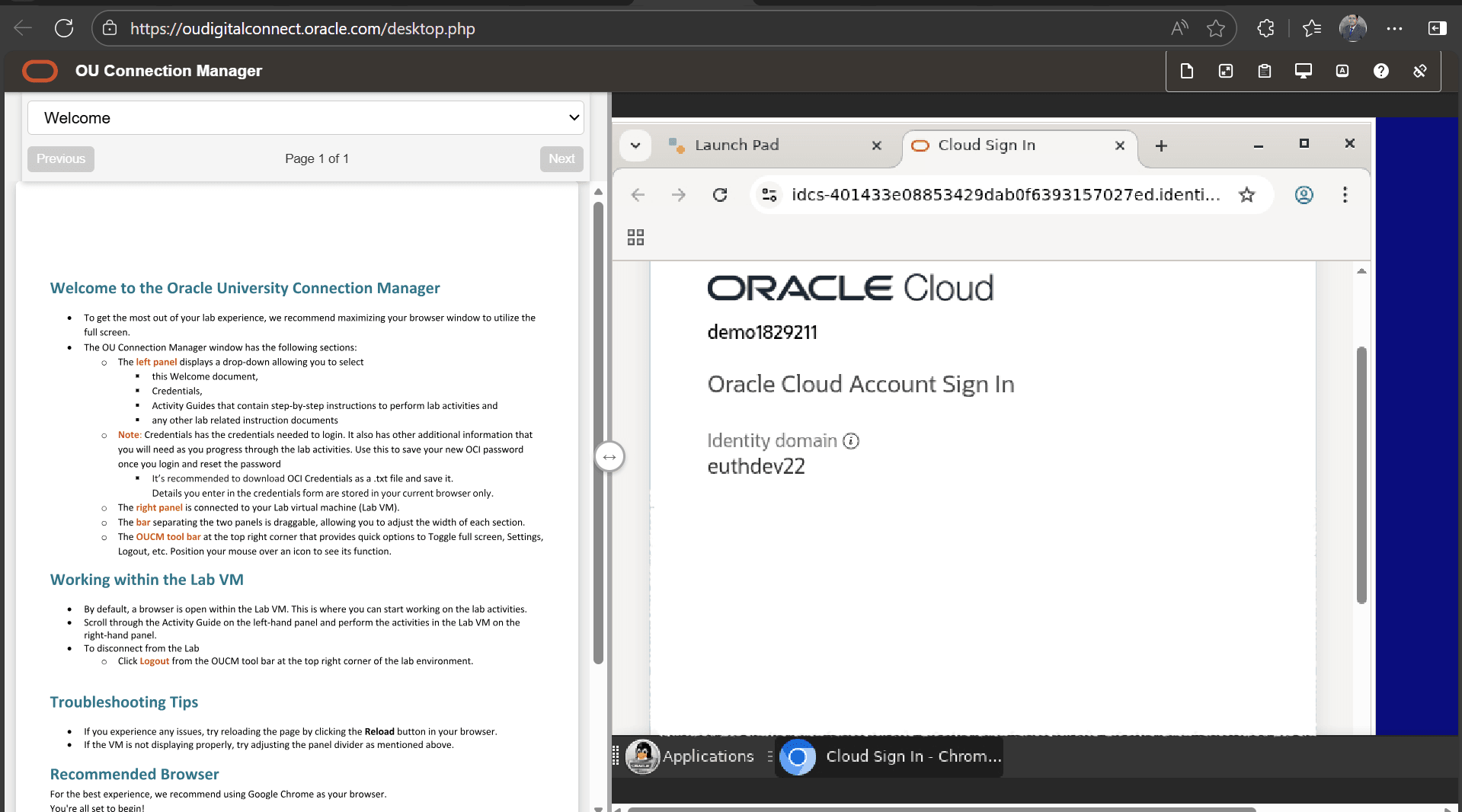Toggle full screen in OUCM toolbar
1462x812 pixels.
(1225, 71)
